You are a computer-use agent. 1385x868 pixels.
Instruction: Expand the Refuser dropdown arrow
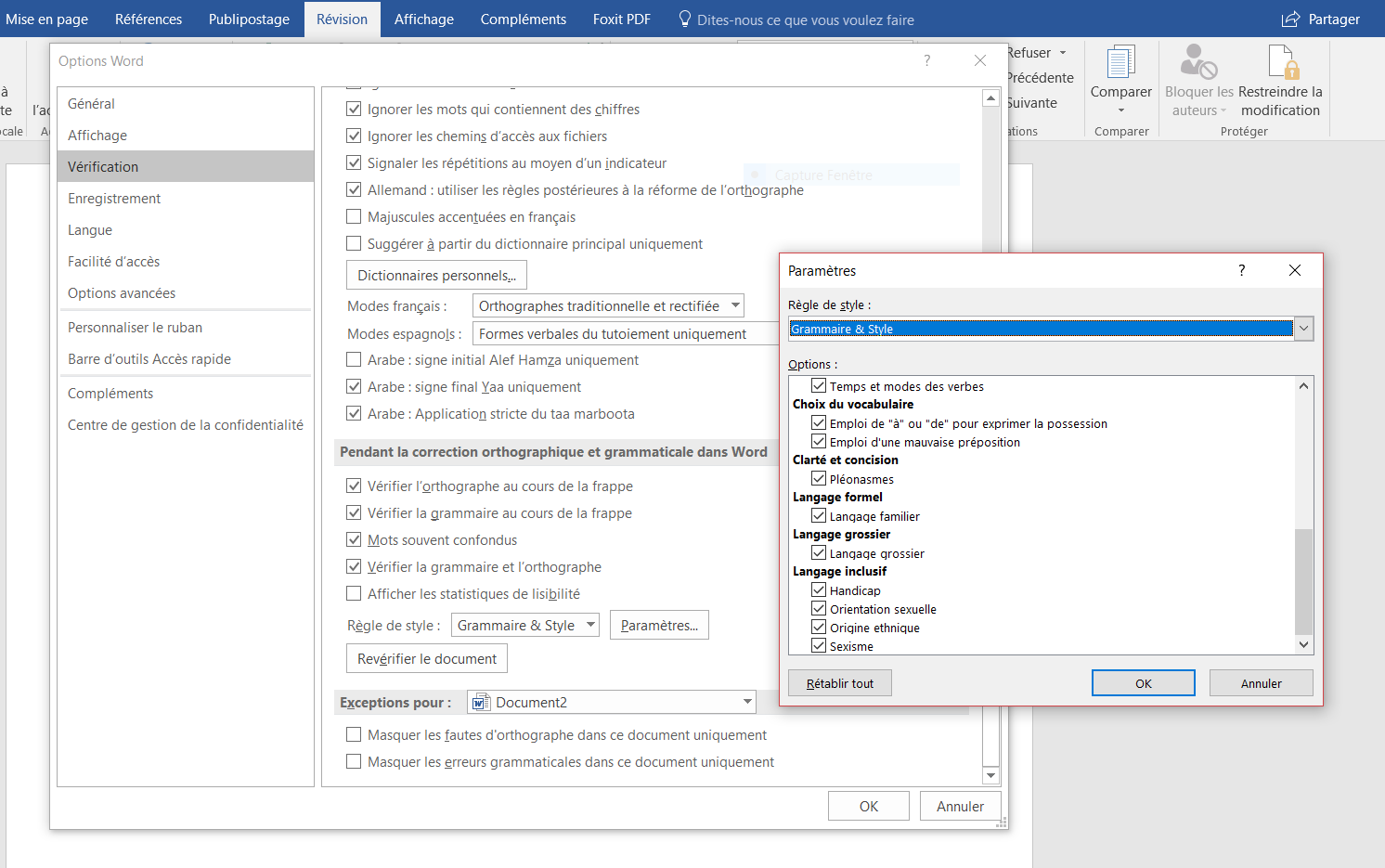(x=1063, y=53)
